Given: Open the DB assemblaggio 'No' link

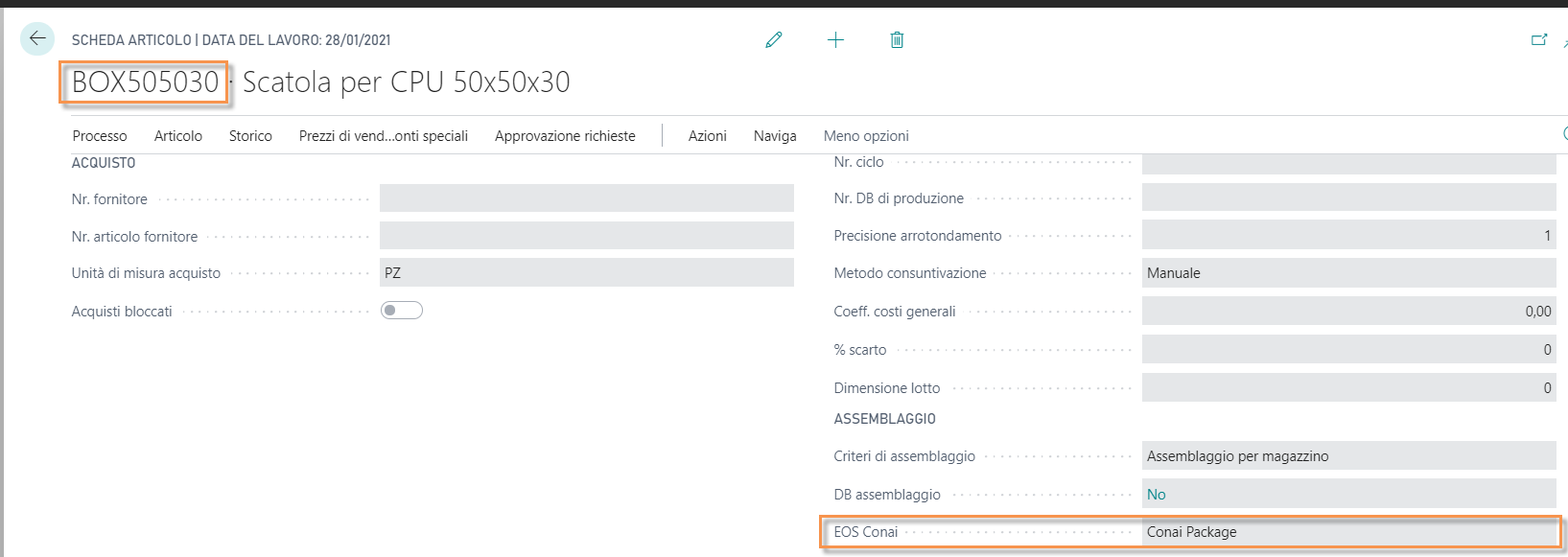Looking at the screenshot, I should tap(1156, 495).
